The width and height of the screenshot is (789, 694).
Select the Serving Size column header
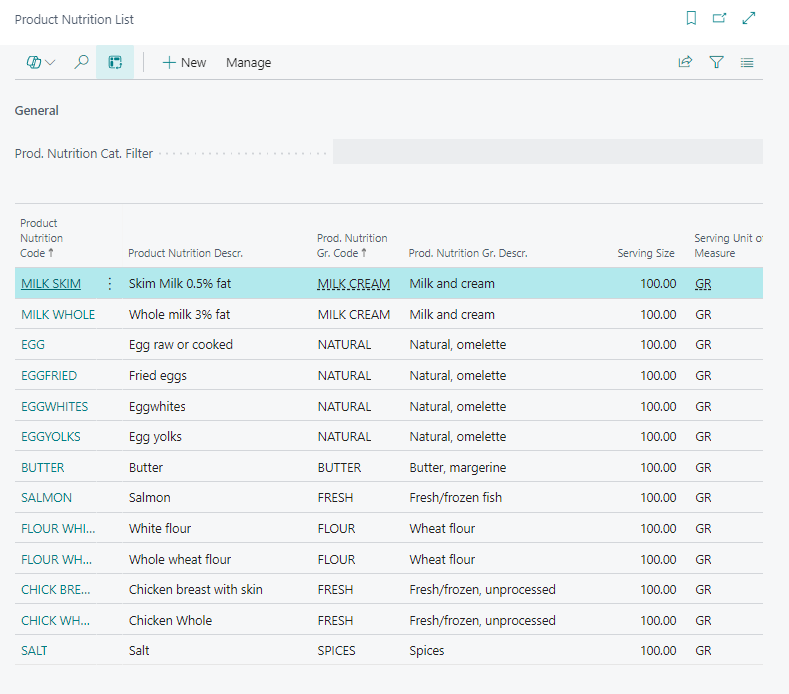pos(645,253)
